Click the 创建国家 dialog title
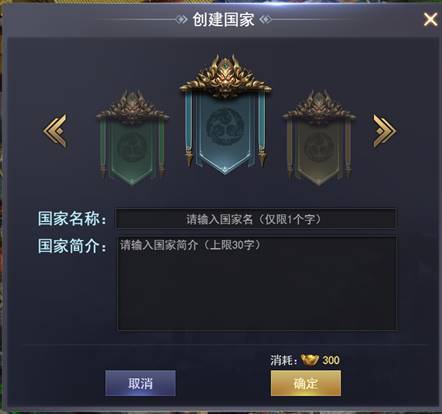Image resolution: width=442 pixels, height=414 pixels. (223, 19)
